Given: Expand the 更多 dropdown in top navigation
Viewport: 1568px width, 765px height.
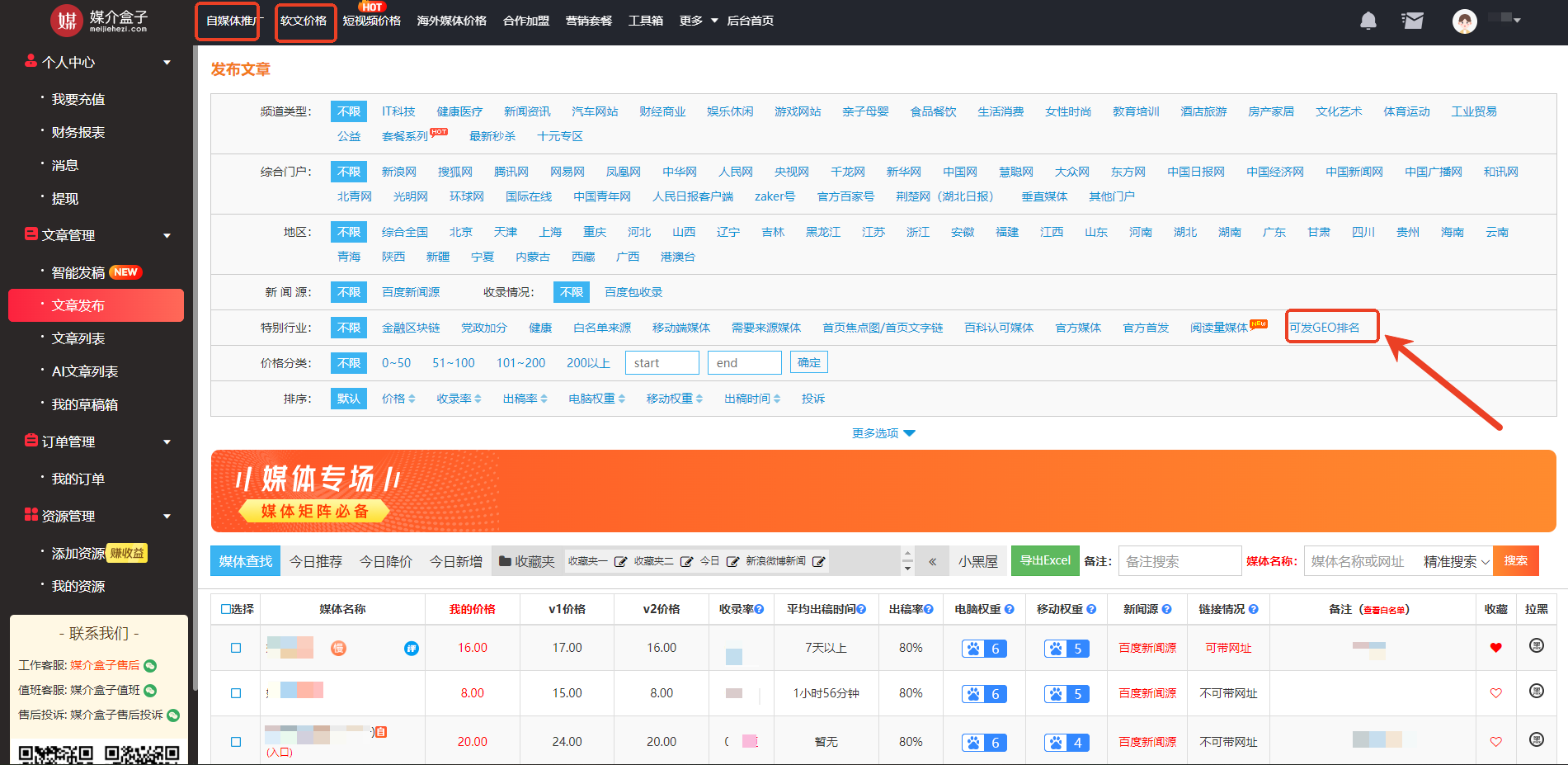Looking at the screenshot, I should click(x=698, y=21).
